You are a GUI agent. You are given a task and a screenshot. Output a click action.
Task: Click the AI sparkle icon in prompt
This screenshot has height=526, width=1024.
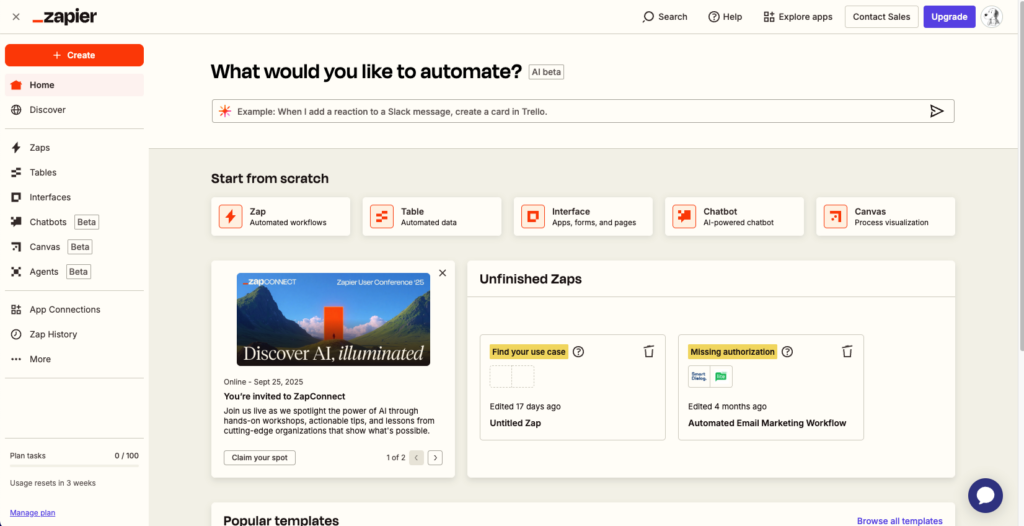tap(225, 111)
